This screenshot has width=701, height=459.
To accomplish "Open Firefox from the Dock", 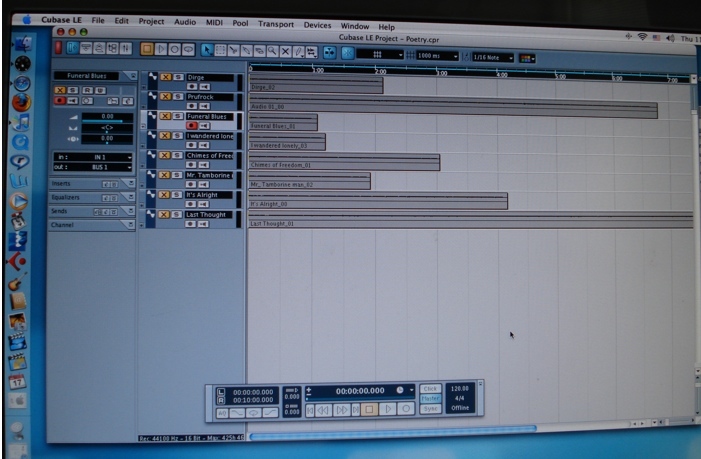I will tap(20, 102).
